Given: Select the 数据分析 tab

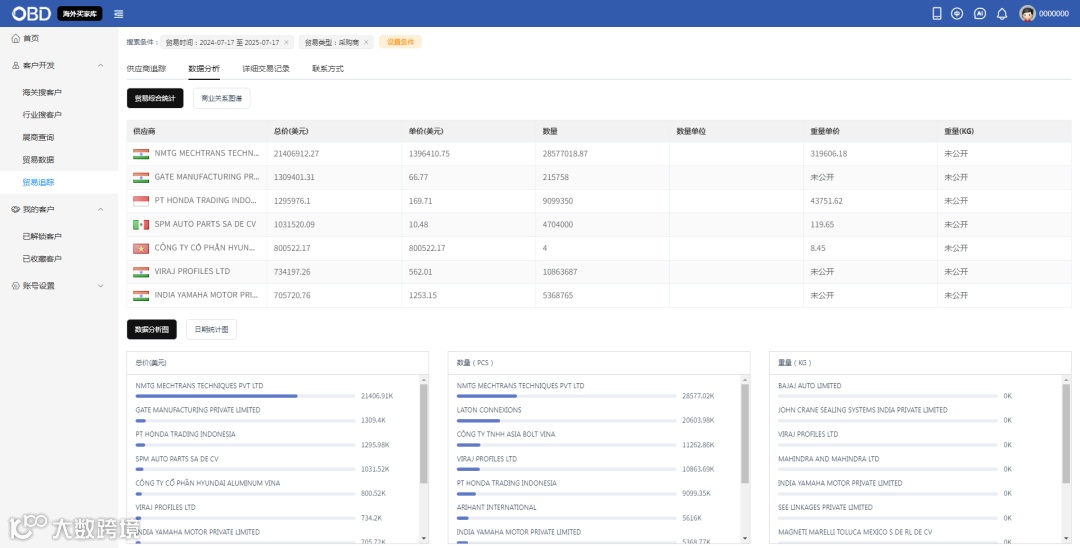Looking at the screenshot, I should point(204,69).
